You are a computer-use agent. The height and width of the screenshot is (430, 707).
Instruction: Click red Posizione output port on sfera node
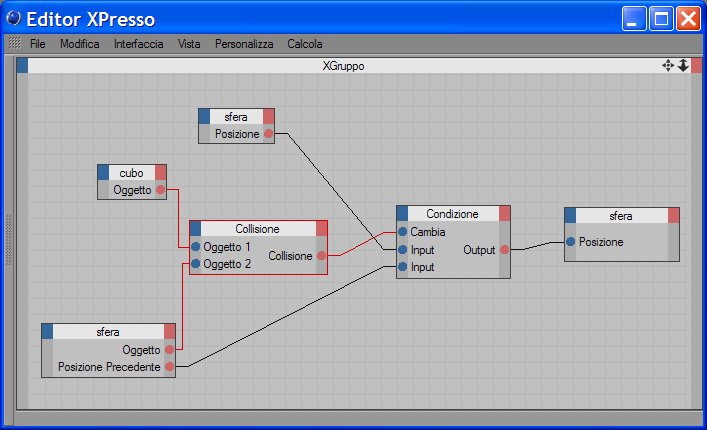click(x=268, y=133)
